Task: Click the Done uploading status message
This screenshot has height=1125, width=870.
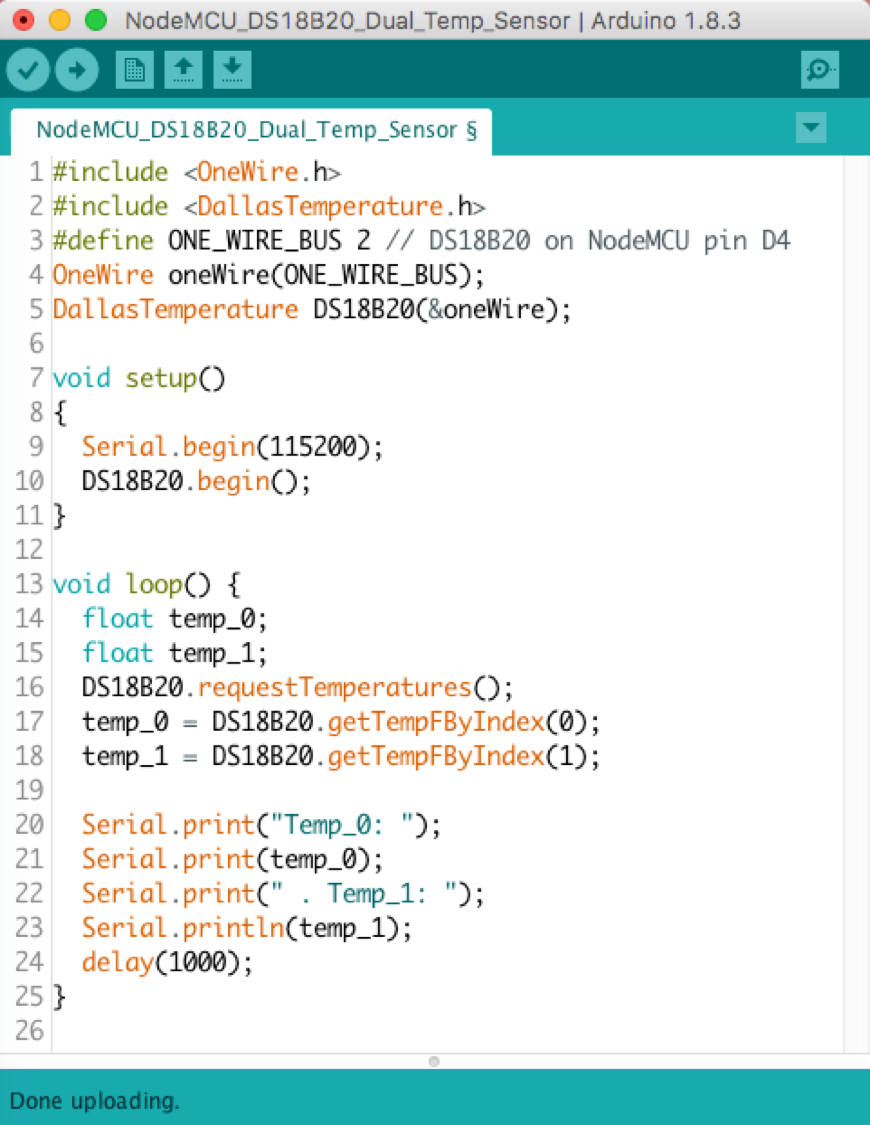Action: (x=94, y=1101)
